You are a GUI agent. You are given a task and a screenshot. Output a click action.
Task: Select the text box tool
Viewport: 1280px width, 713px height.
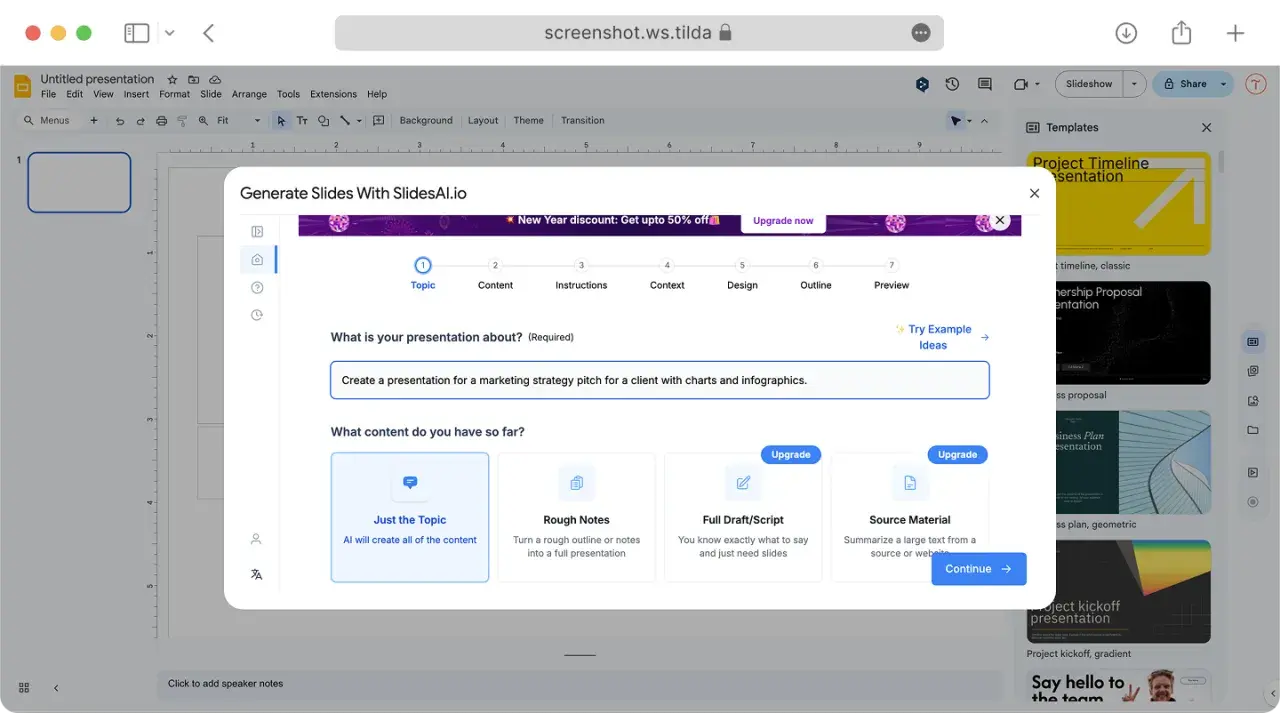(x=302, y=120)
